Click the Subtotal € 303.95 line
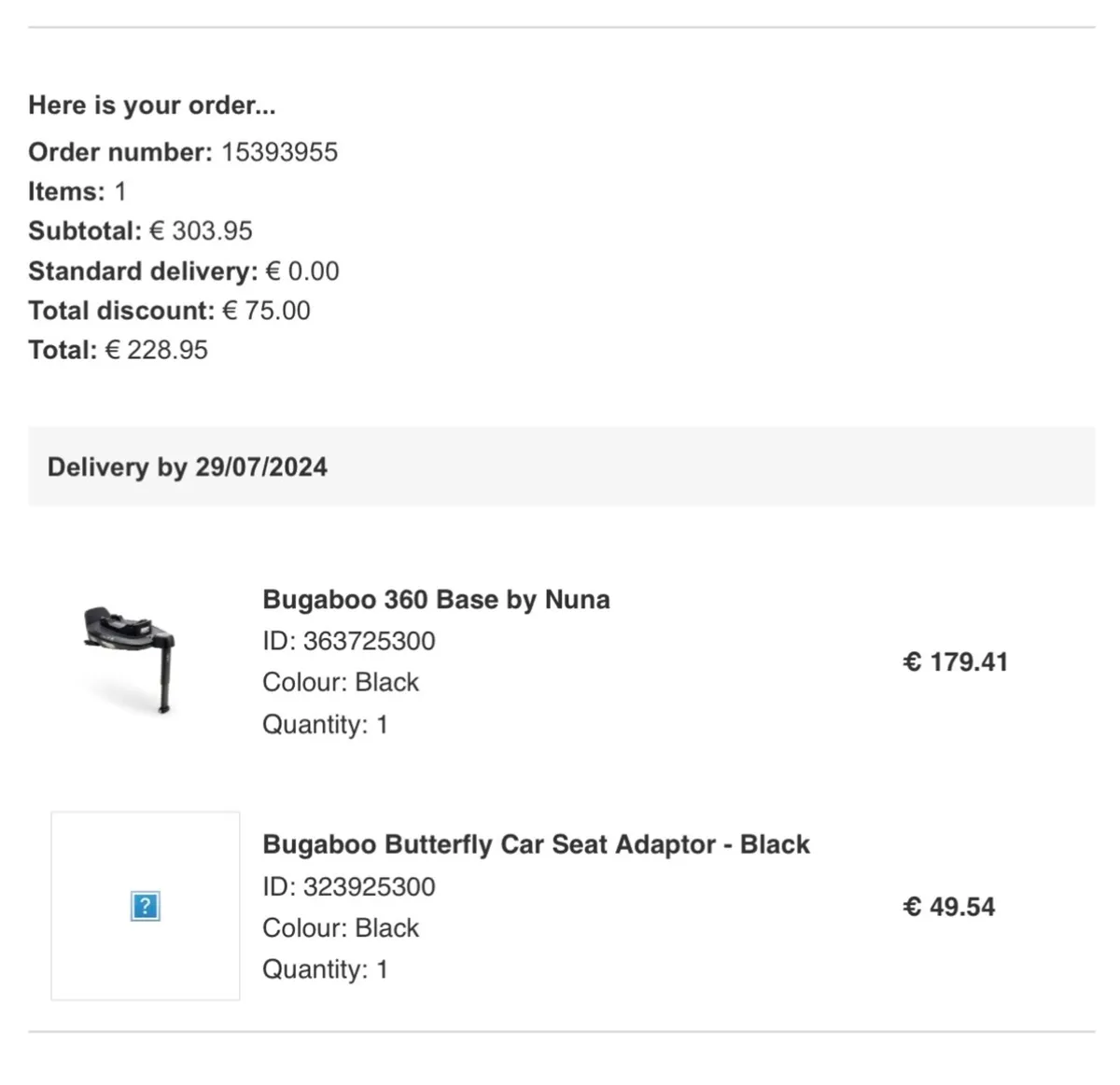The height and width of the screenshot is (1085, 1120). (140, 230)
